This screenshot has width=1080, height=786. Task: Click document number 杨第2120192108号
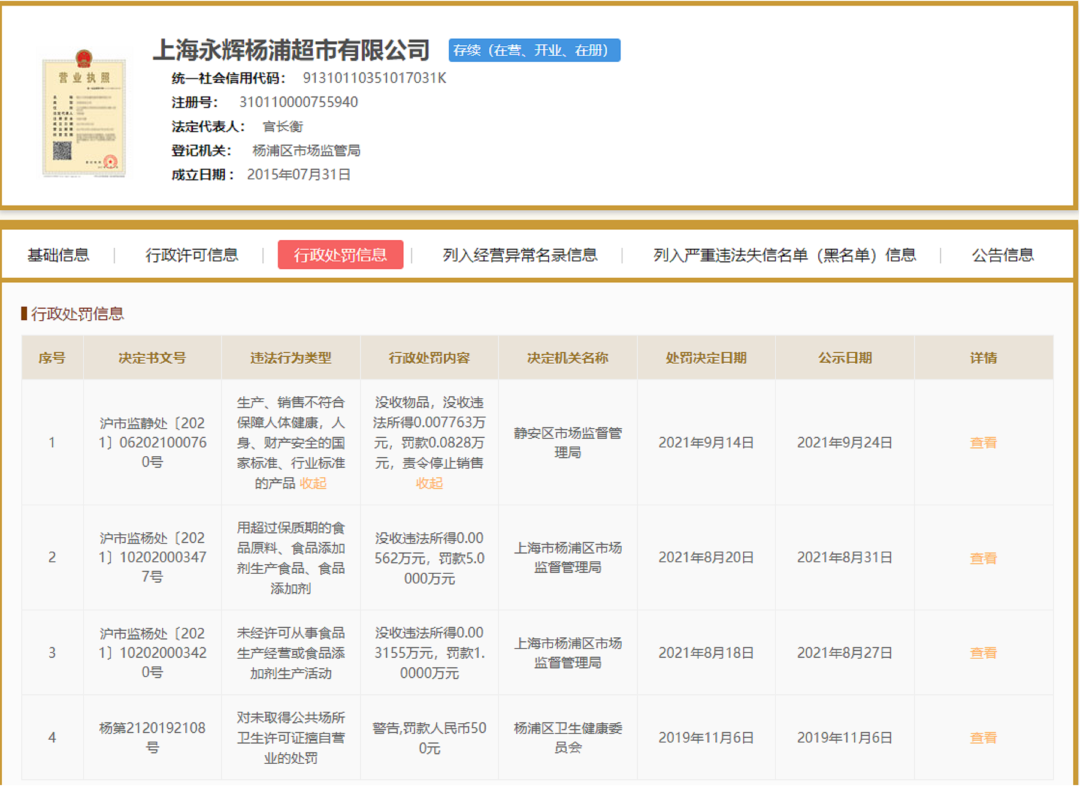pyautogui.click(x=152, y=738)
